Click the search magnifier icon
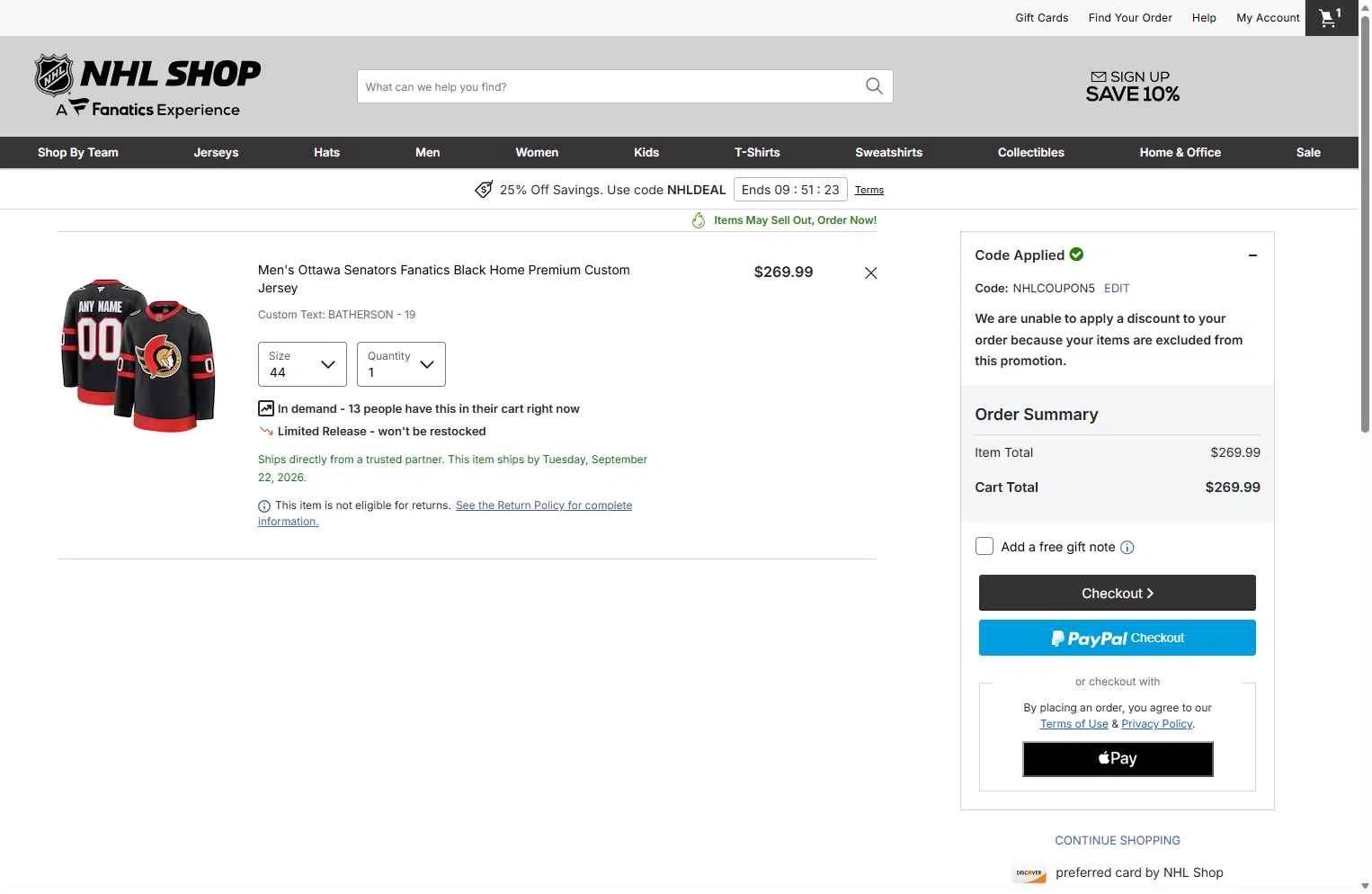This screenshot has height=894, width=1372. coord(874,86)
